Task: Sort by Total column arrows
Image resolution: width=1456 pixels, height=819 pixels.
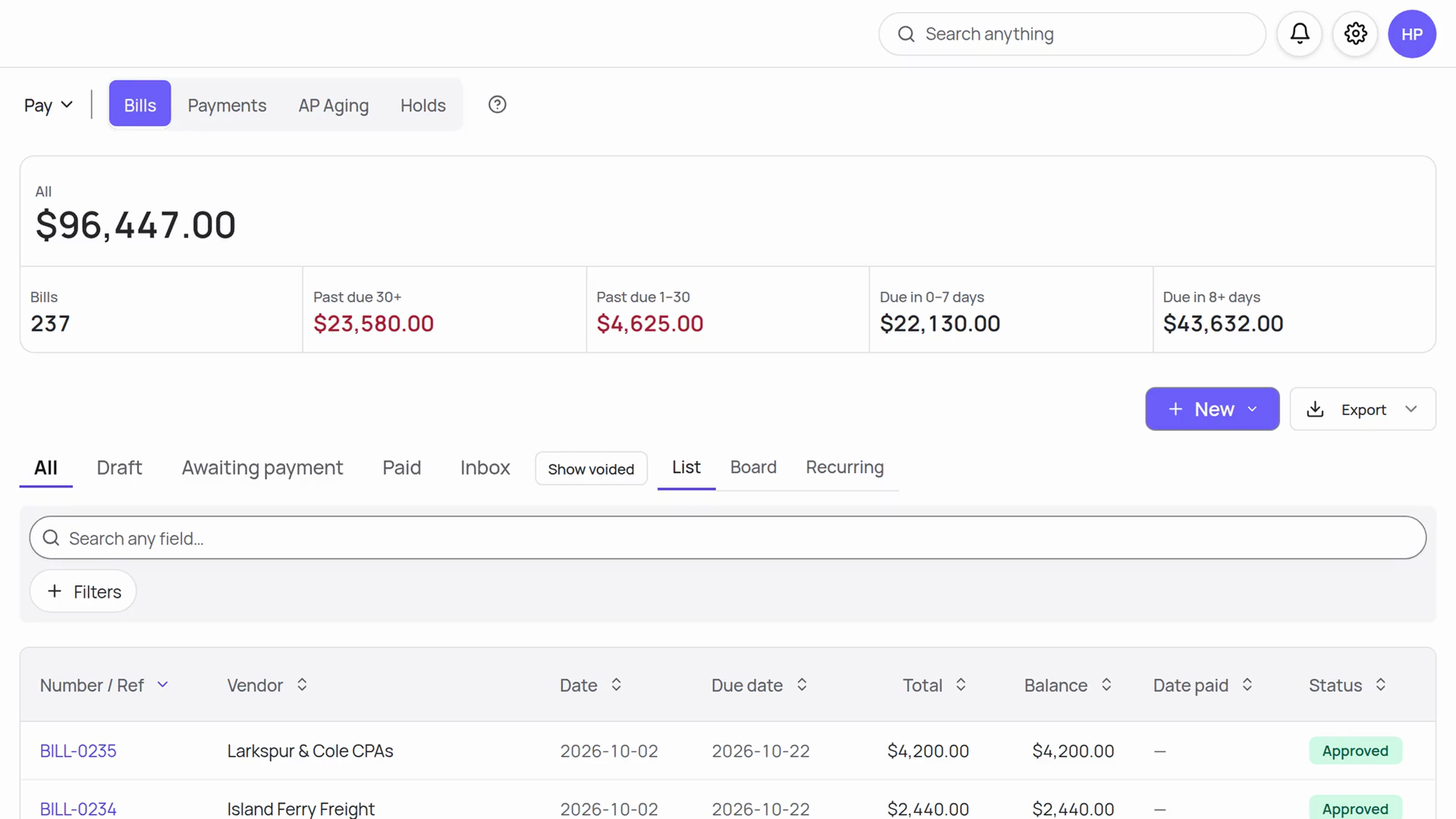Action: (x=961, y=685)
